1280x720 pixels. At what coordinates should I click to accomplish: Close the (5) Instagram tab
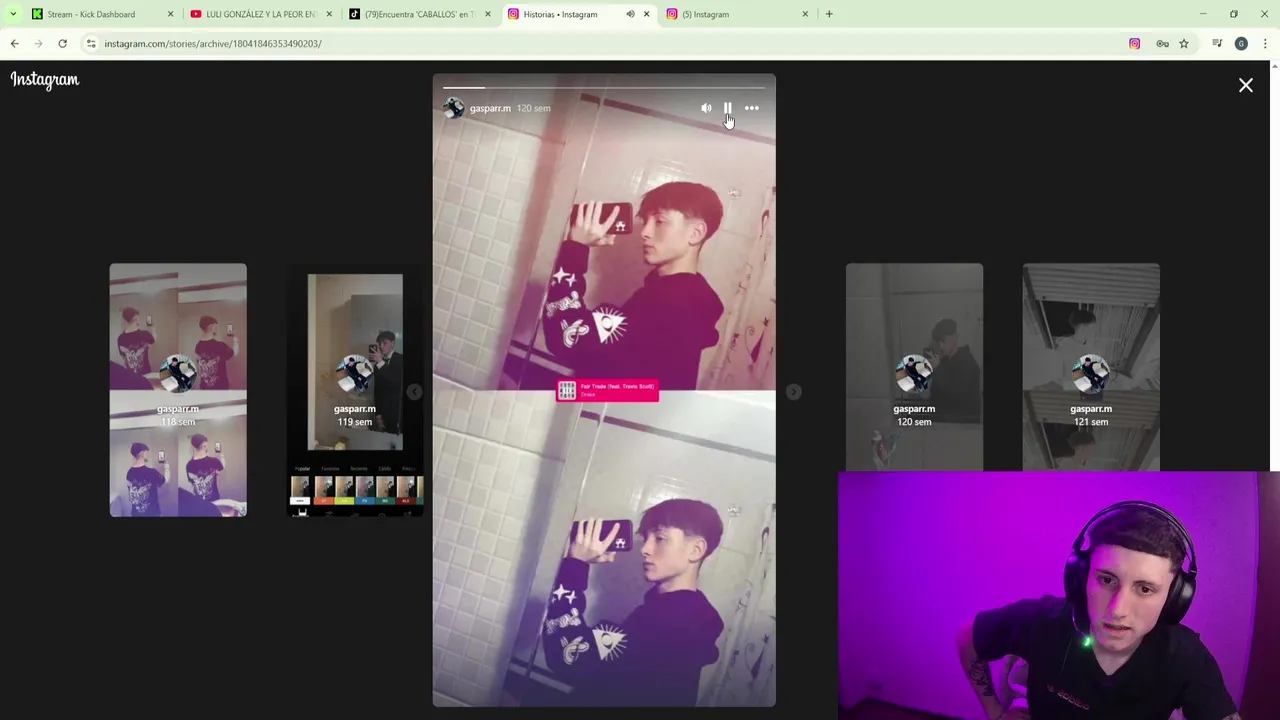tap(805, 14)
